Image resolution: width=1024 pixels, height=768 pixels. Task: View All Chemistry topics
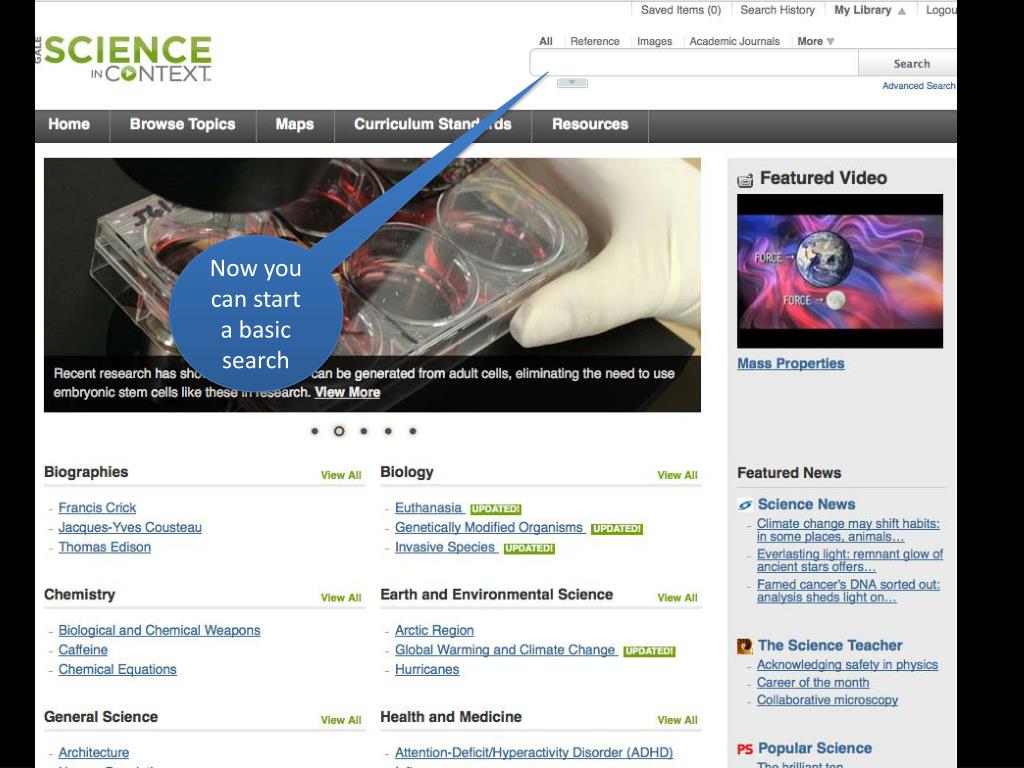pyautogui.click(x=341, y=598)
